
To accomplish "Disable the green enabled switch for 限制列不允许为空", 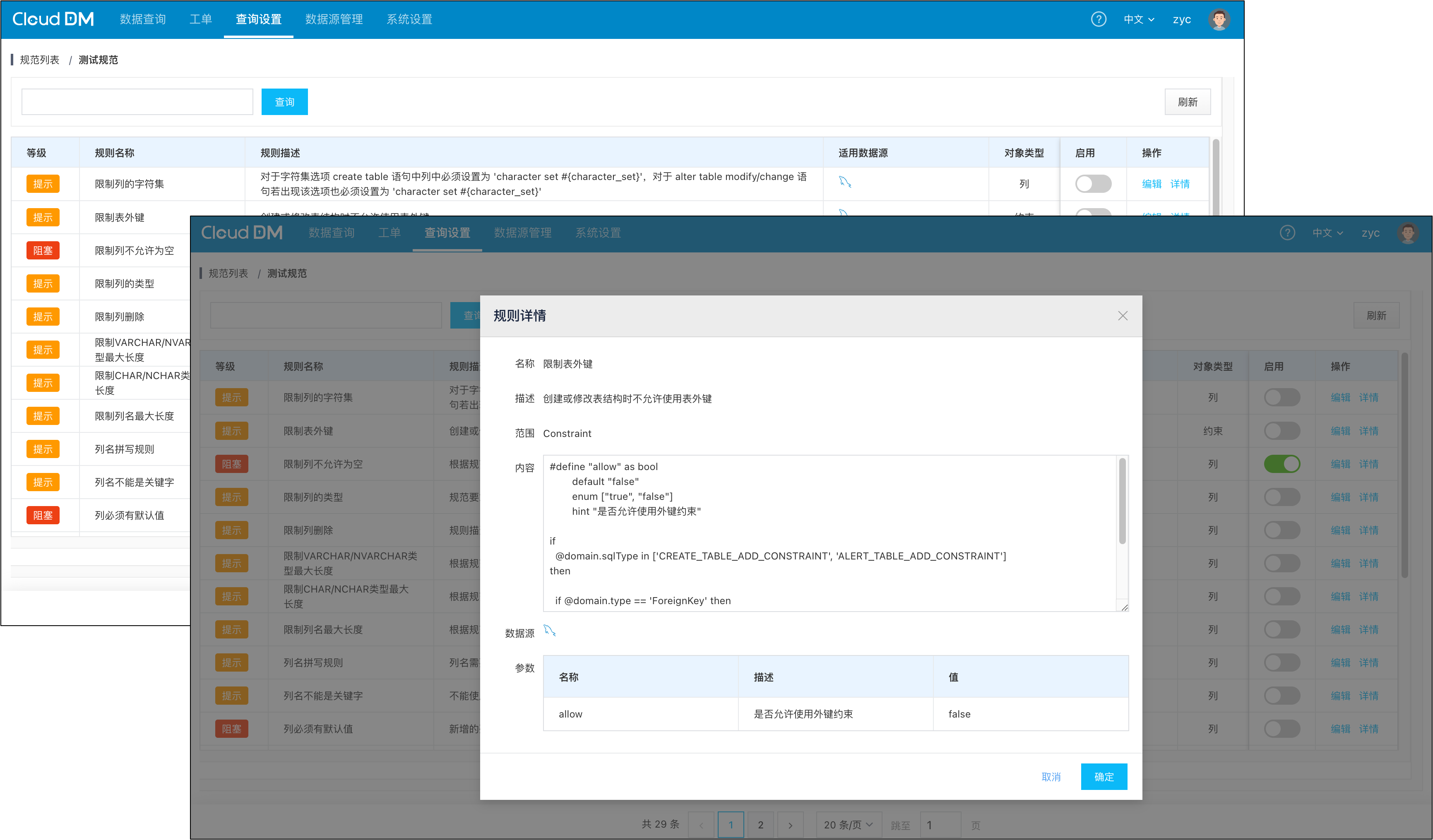I will [1282, 464].
